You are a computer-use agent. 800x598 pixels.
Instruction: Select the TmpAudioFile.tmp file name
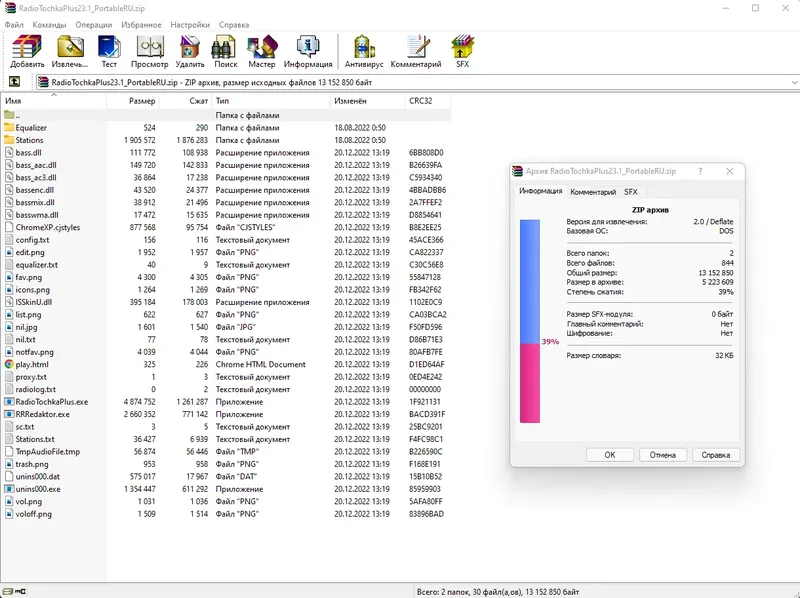(x=47, y=452)
